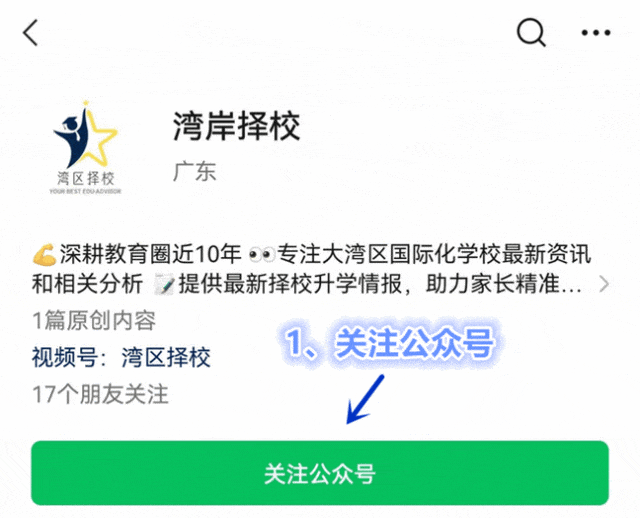
Task: Open the three-dot more options menu
Action: (x=596, y=33)
